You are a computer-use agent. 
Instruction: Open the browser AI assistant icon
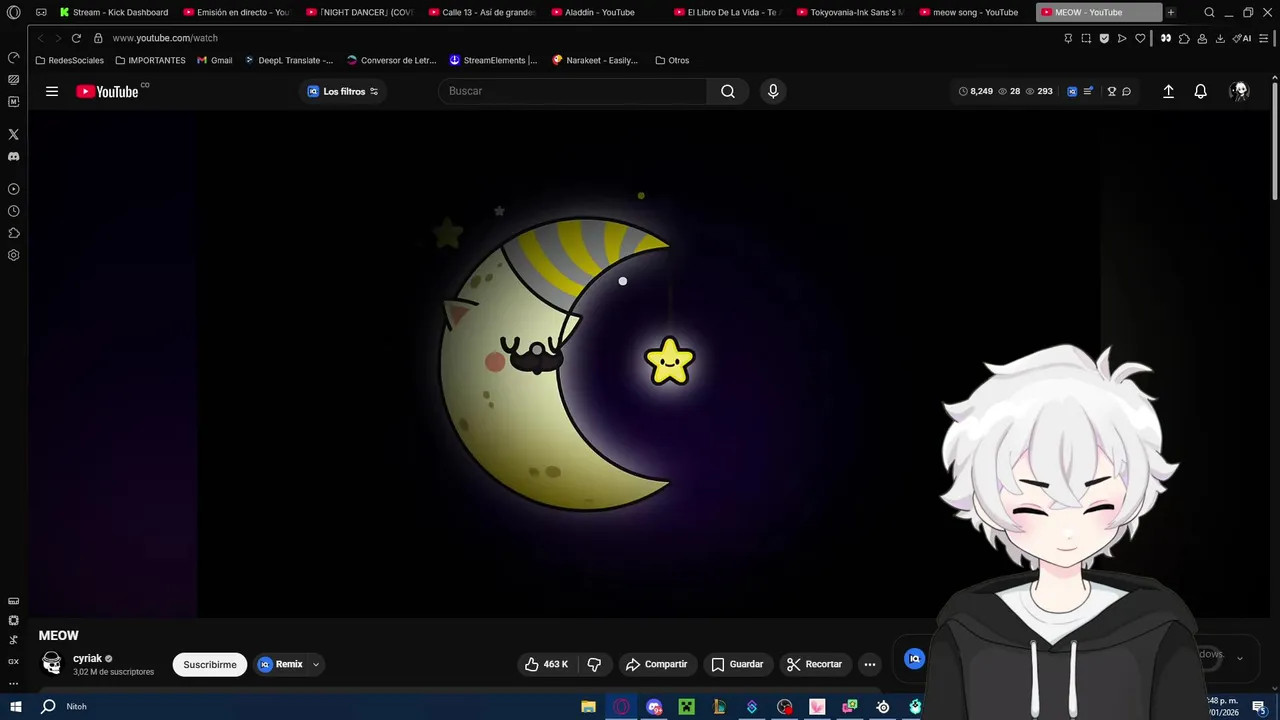[x=1242, y=38]
